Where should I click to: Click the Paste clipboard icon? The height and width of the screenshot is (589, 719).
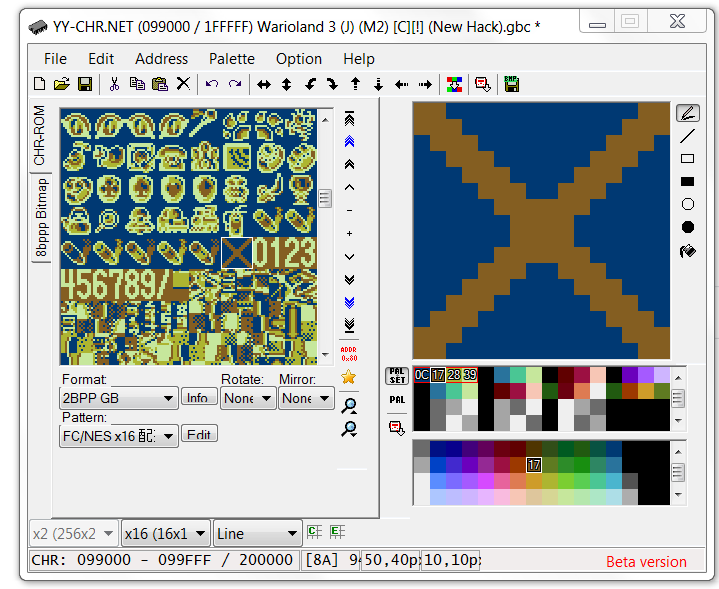[160, 84]
